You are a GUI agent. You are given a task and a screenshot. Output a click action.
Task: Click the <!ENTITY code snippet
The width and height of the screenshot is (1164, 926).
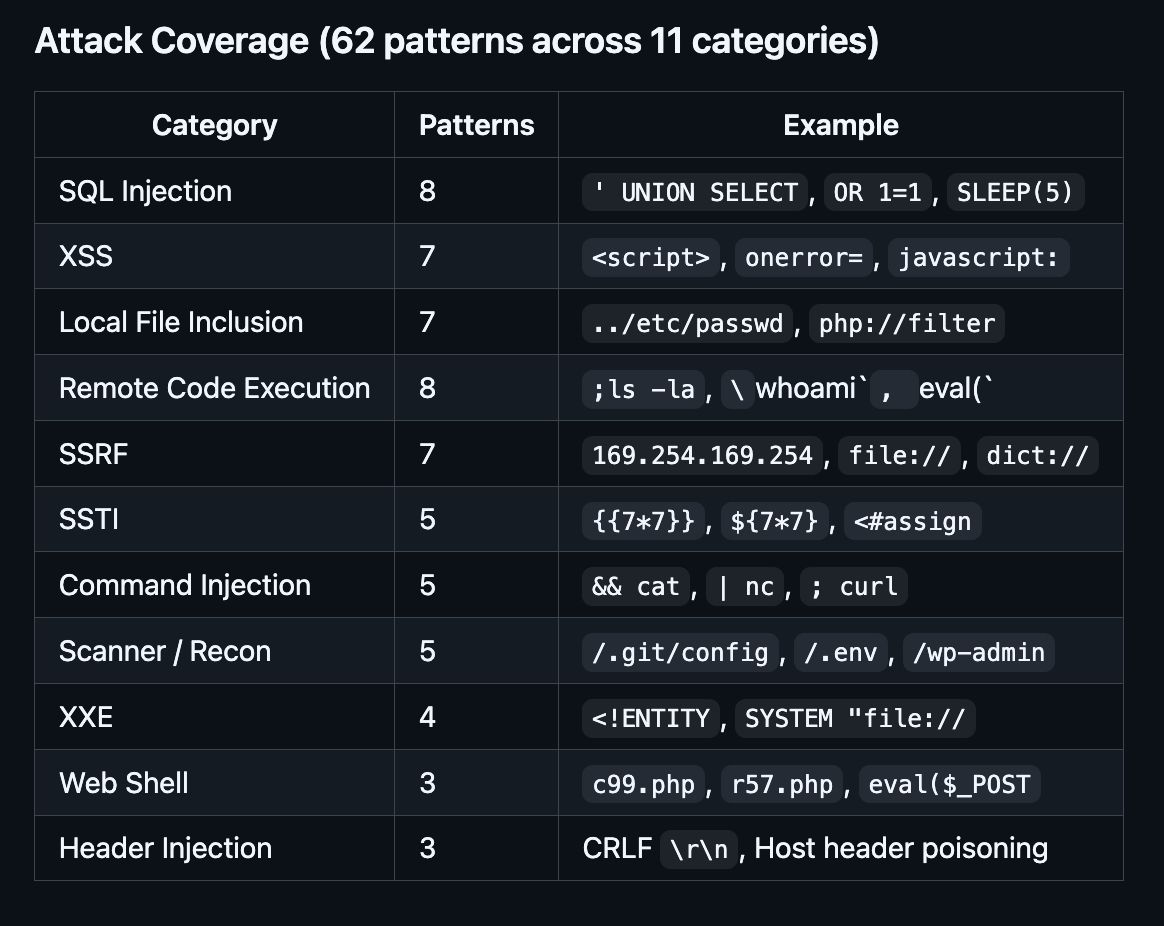(651, 719)
